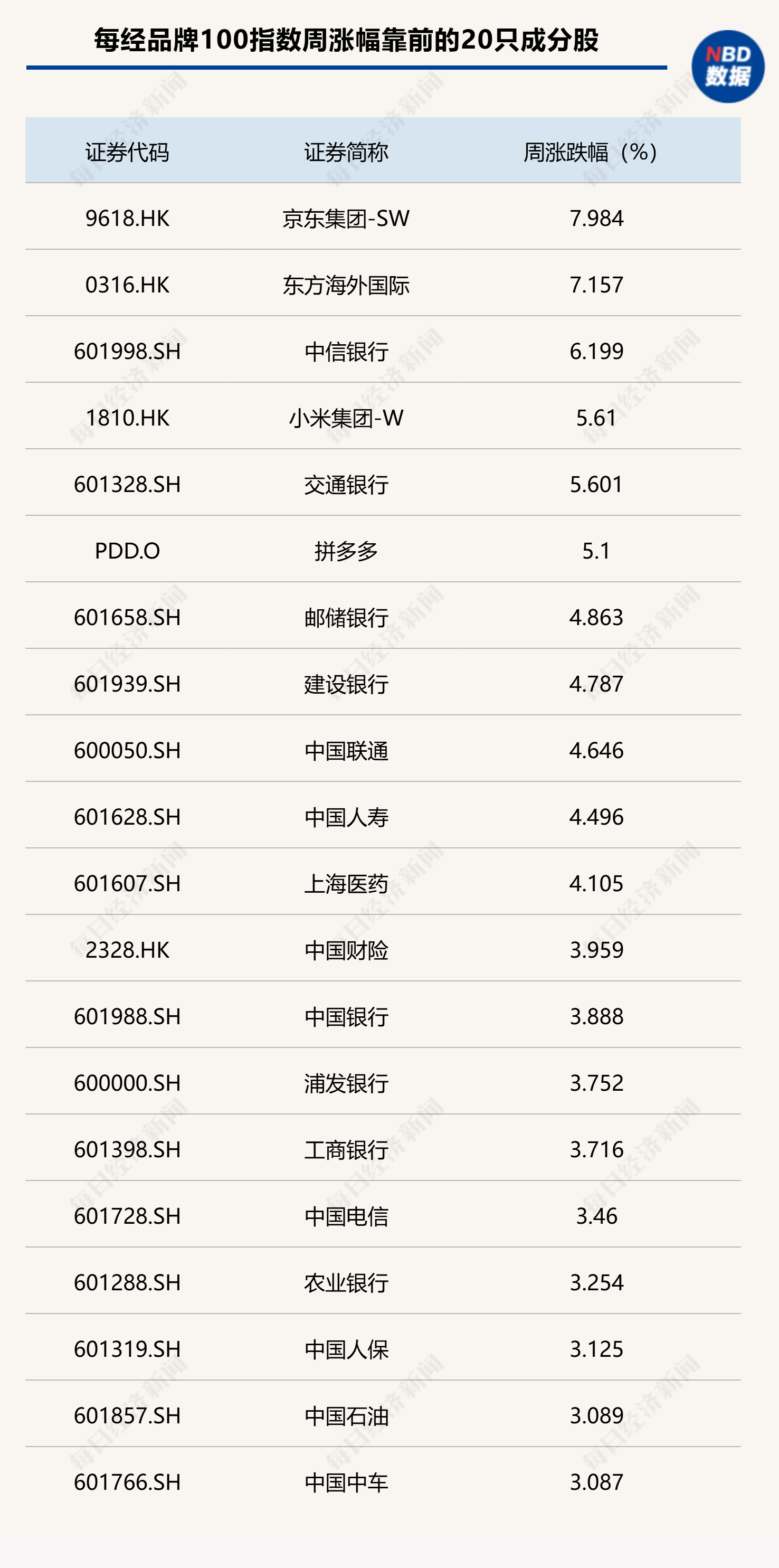Click the 证券代码 column header
The width and height of the screenshot is (779, 1568).
(127, 152)
